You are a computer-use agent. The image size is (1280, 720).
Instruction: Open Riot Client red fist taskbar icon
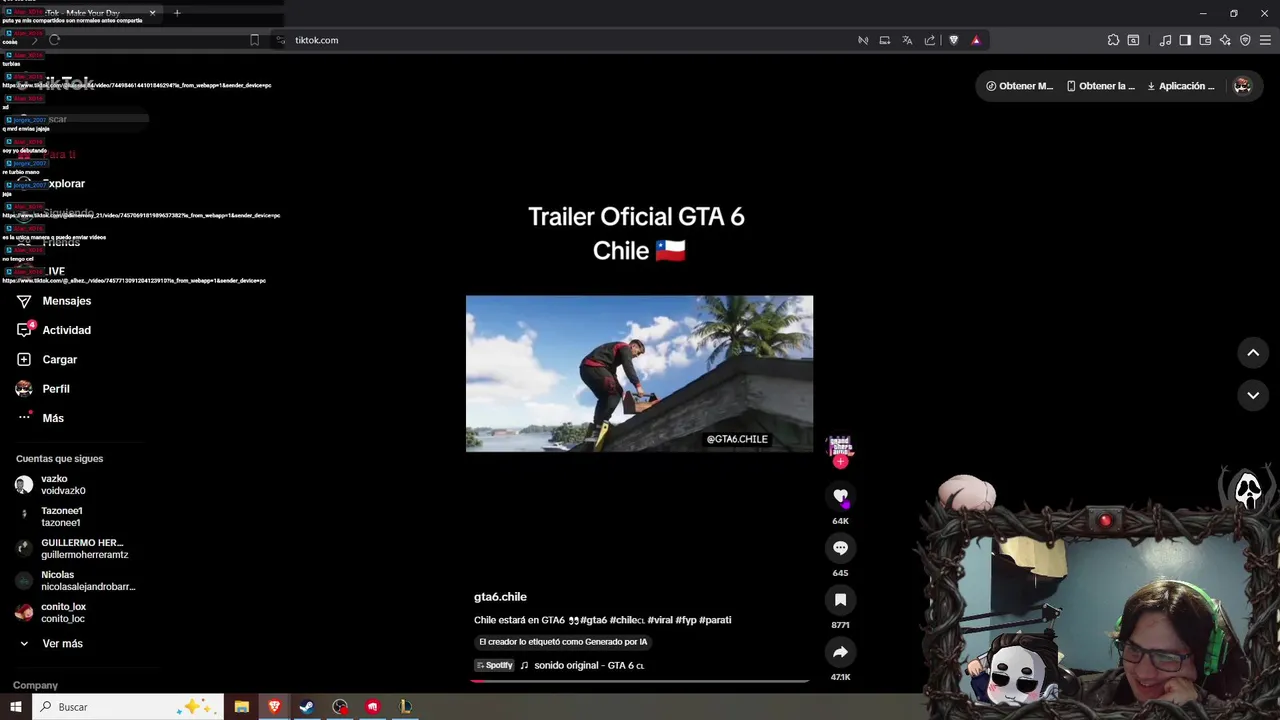[373, 707]
